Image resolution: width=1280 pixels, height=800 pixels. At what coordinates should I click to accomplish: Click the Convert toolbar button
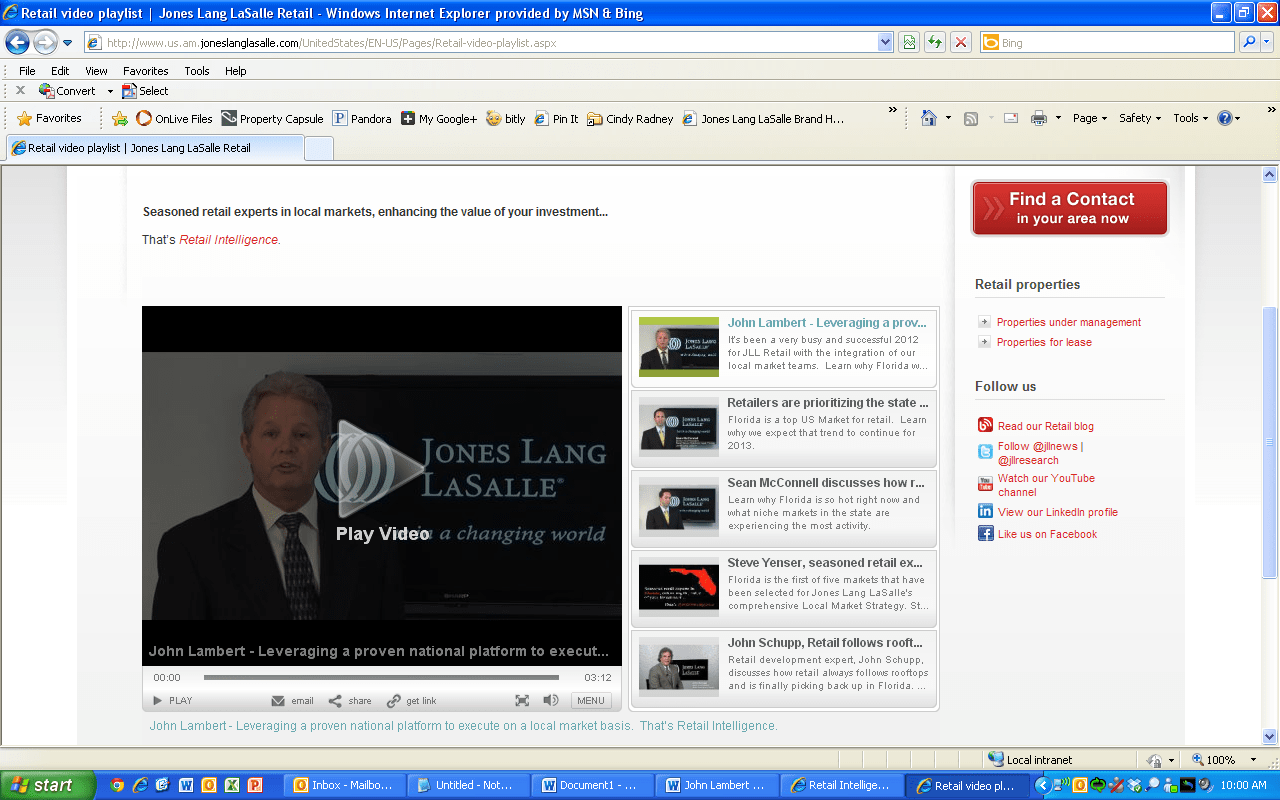[x=67, y=91]
